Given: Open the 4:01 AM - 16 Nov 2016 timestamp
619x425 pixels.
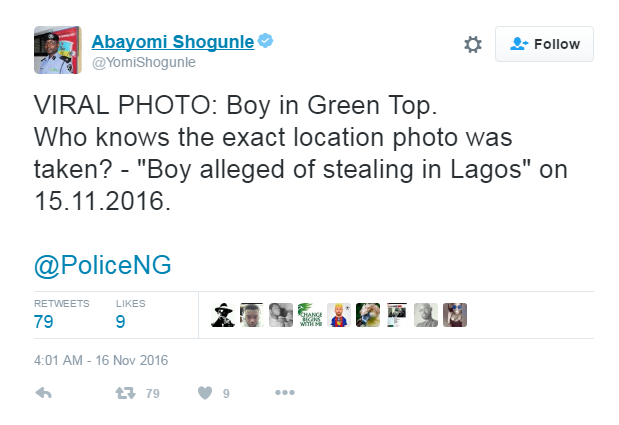Looking at the screenshot, I should [x=101, y=359].
